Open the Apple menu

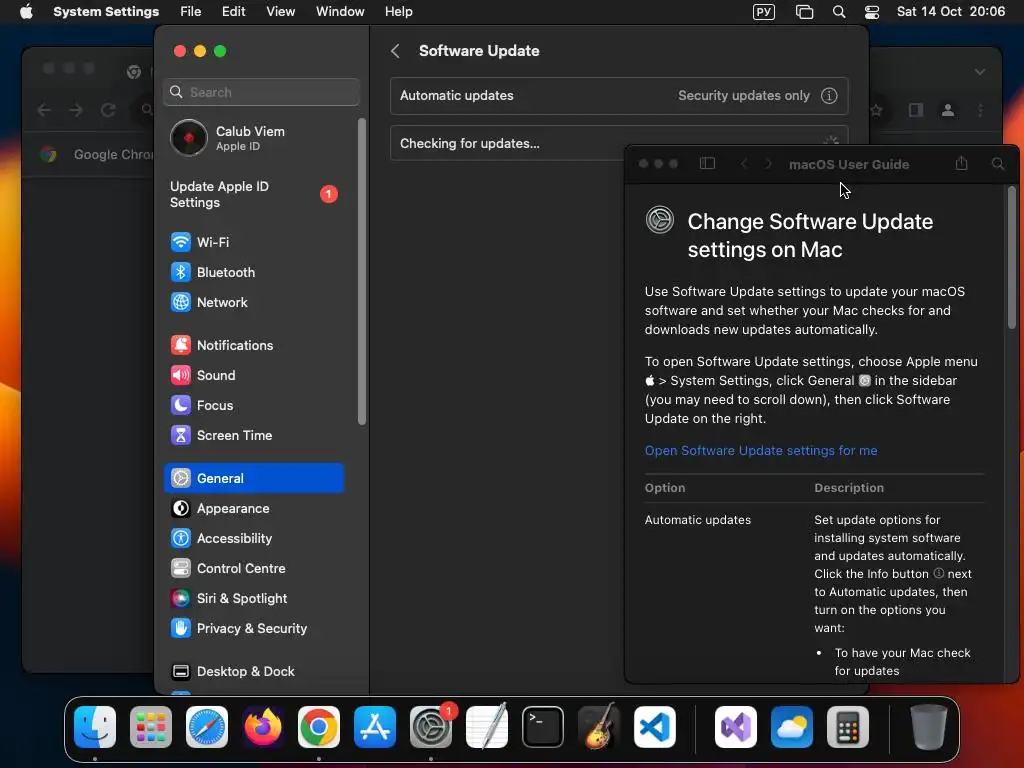click(26, 12)
